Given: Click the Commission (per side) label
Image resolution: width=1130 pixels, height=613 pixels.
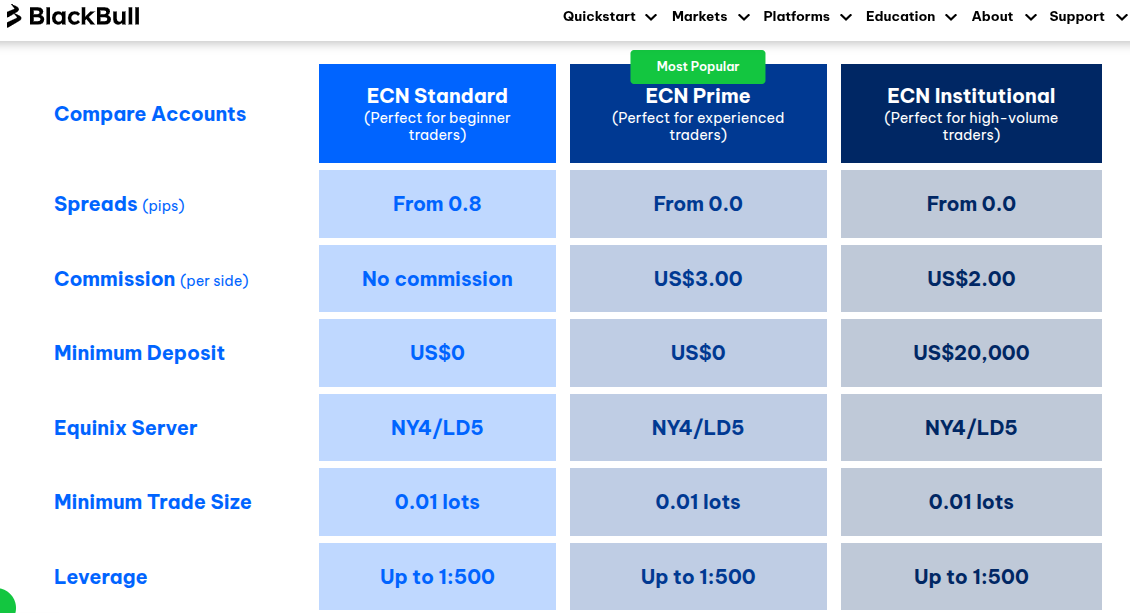Looking at the screenshot, I should [x=151, y=280].
